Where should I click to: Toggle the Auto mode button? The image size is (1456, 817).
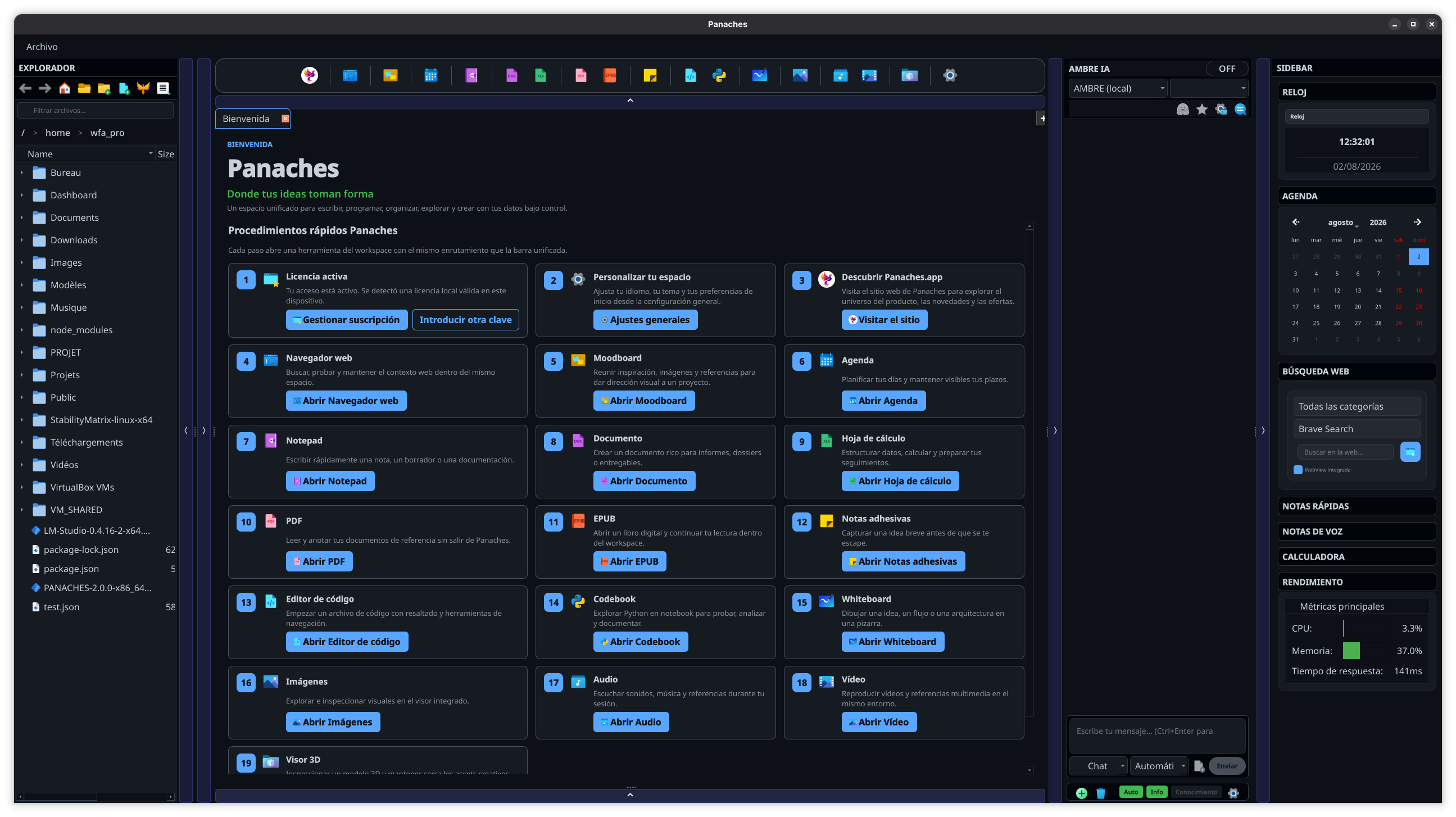1131,792
